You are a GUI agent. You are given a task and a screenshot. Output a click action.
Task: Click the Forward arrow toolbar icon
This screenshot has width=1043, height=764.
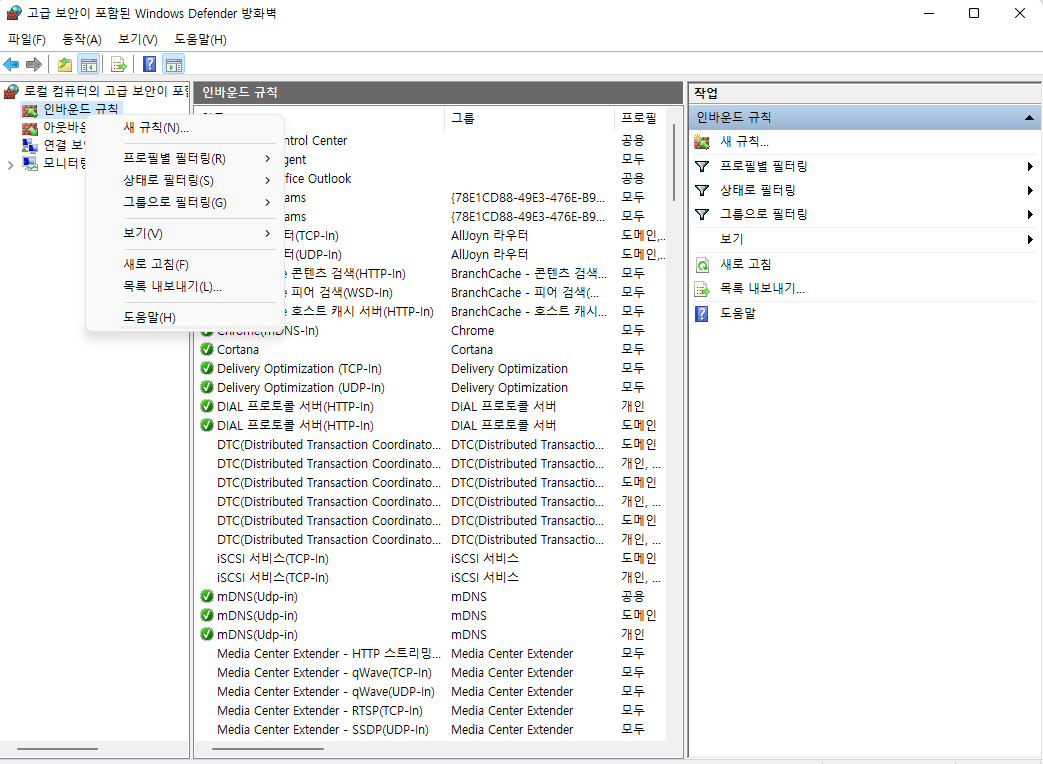(34, 64)
